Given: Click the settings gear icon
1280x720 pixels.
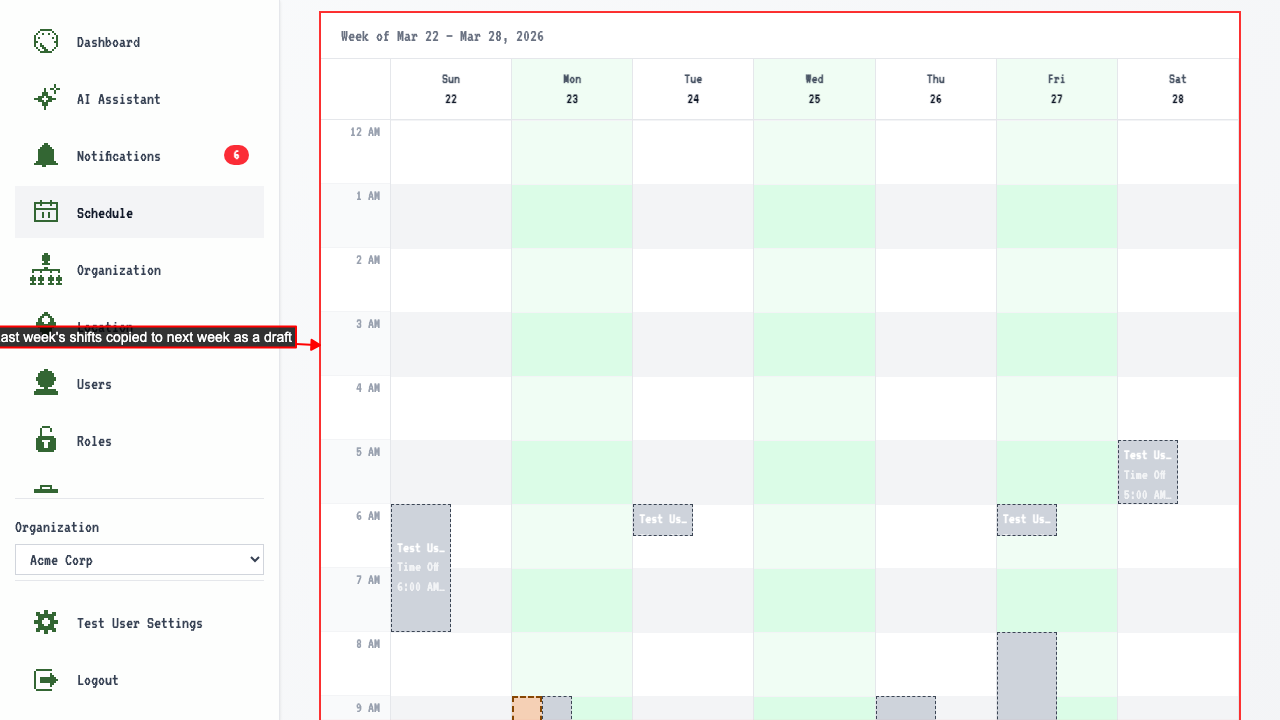Looking at the screenshot, I should coord(46,623).
